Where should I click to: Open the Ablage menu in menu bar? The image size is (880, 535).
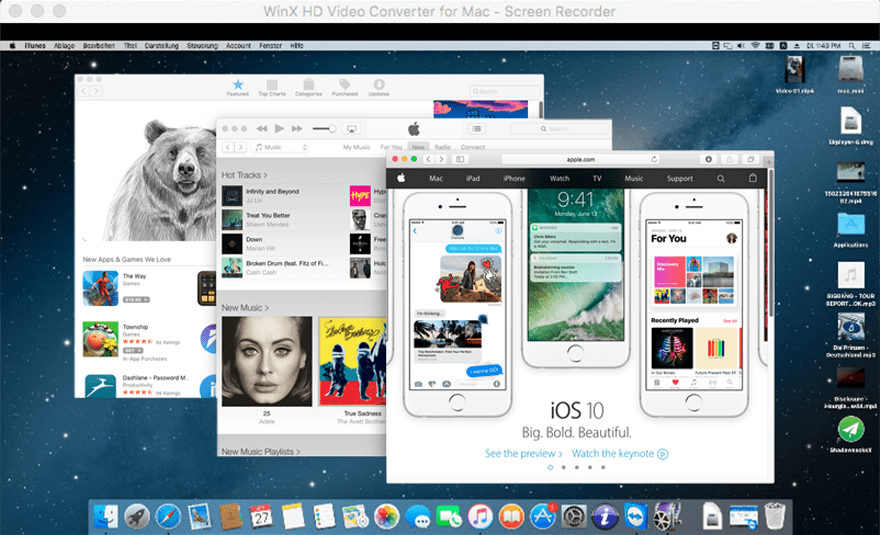coord(64,46)
